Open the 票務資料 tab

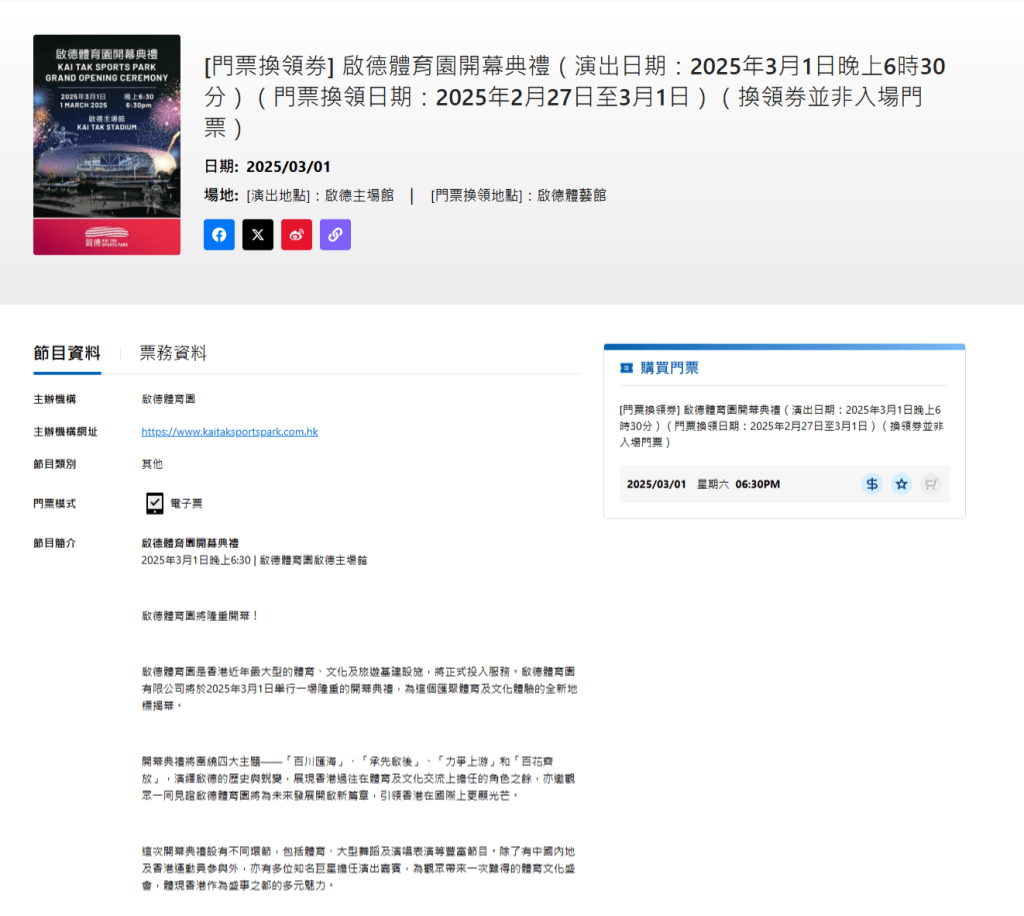(173, 353)
